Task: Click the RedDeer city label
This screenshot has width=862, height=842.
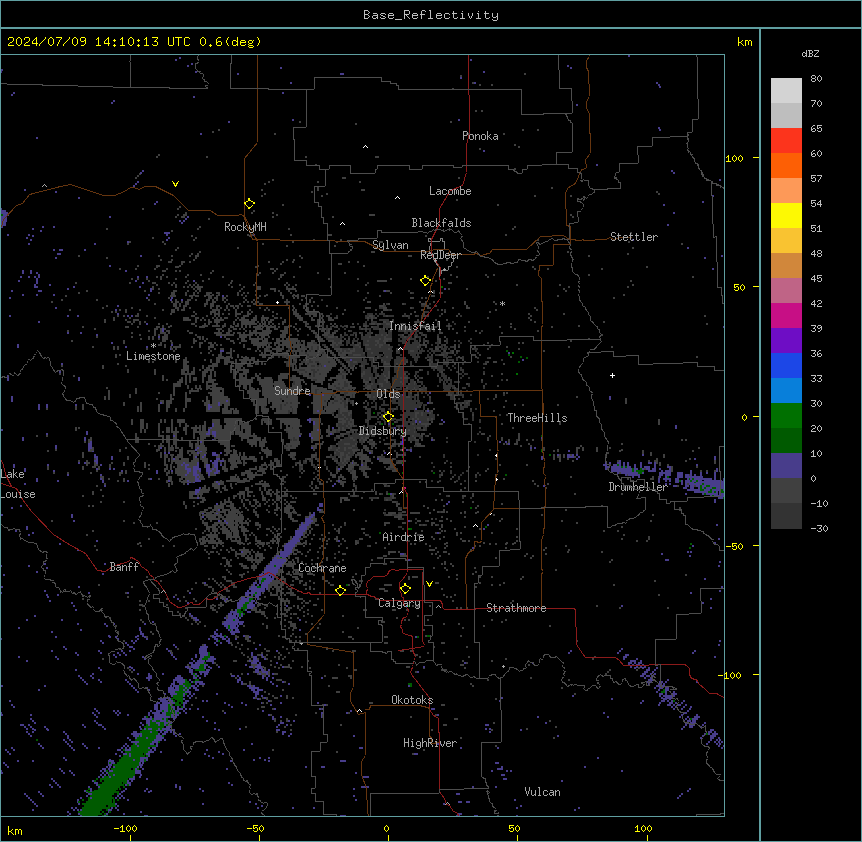Action: click(440, 255)
